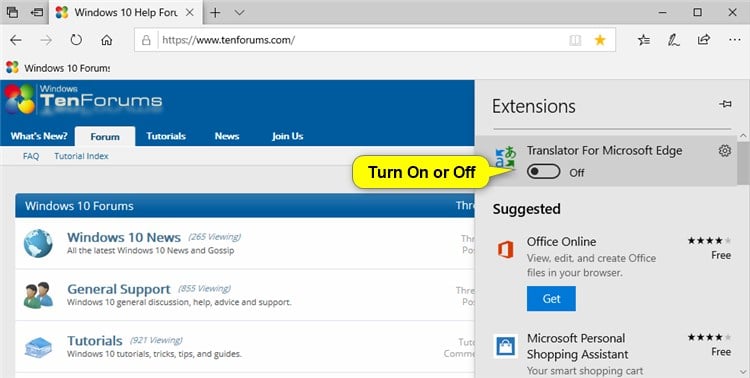Select the Forum tab

[105, 136]
